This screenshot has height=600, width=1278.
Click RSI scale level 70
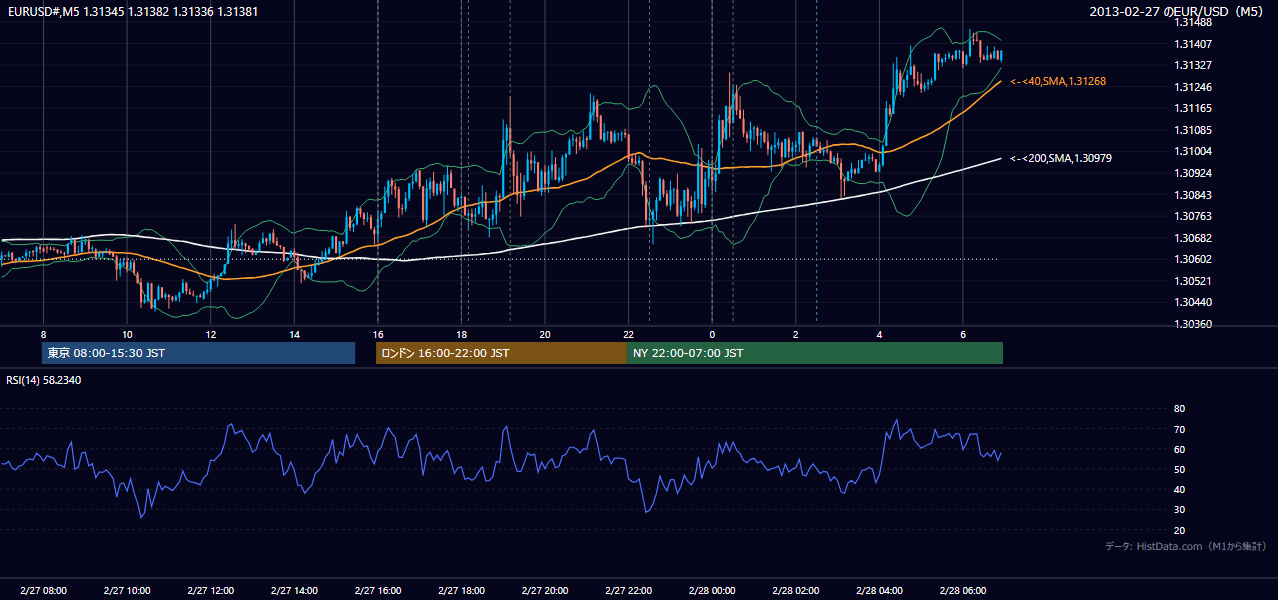pos(1179,429)
